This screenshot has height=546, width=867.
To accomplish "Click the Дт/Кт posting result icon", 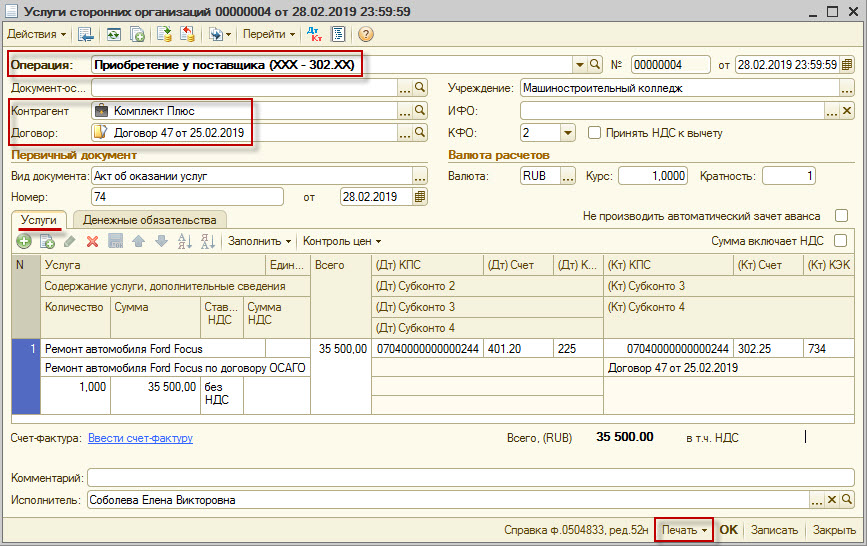I will click(314, 34).
